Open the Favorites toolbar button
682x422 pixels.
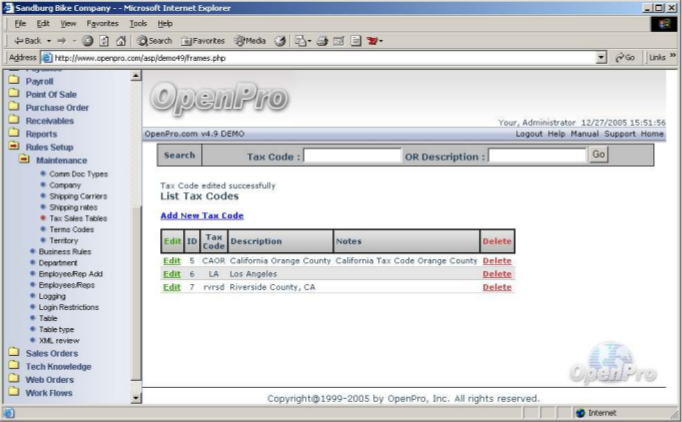pyautogui.click(x=203, y=41)
